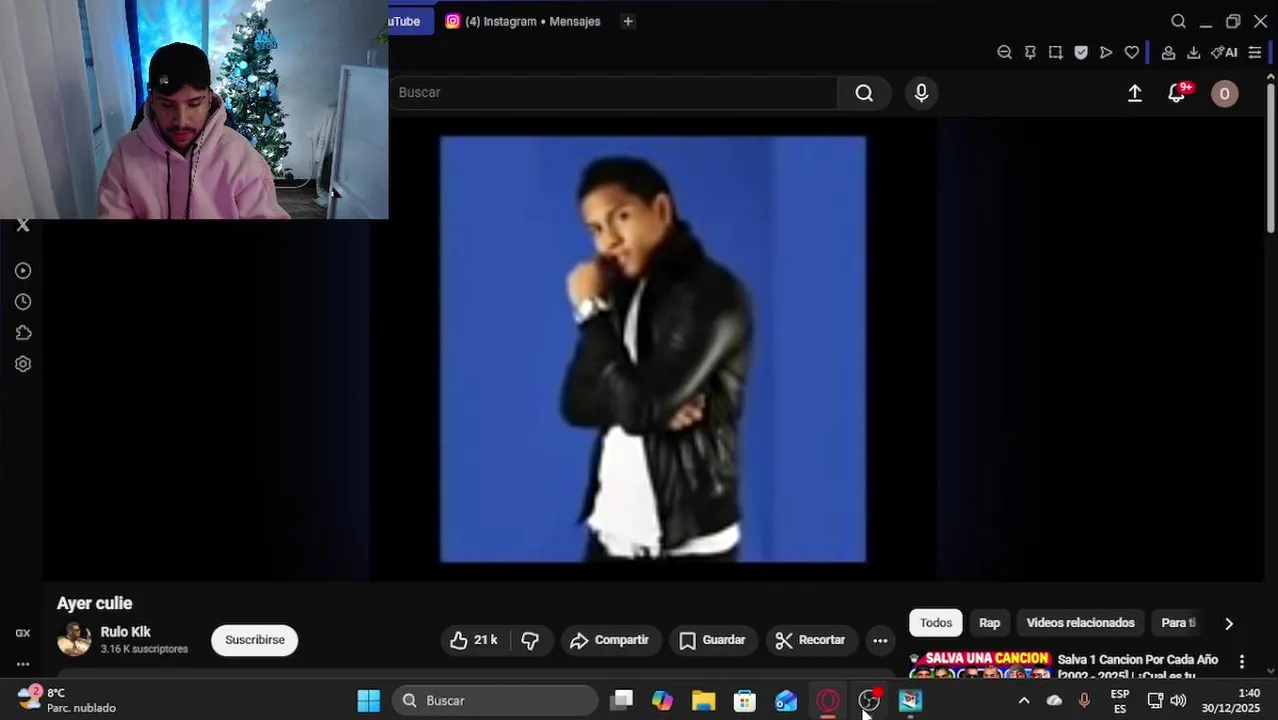Like the video with 21 k likes
This screenshot has width=1278, height=720.
[x=475, y=640]
